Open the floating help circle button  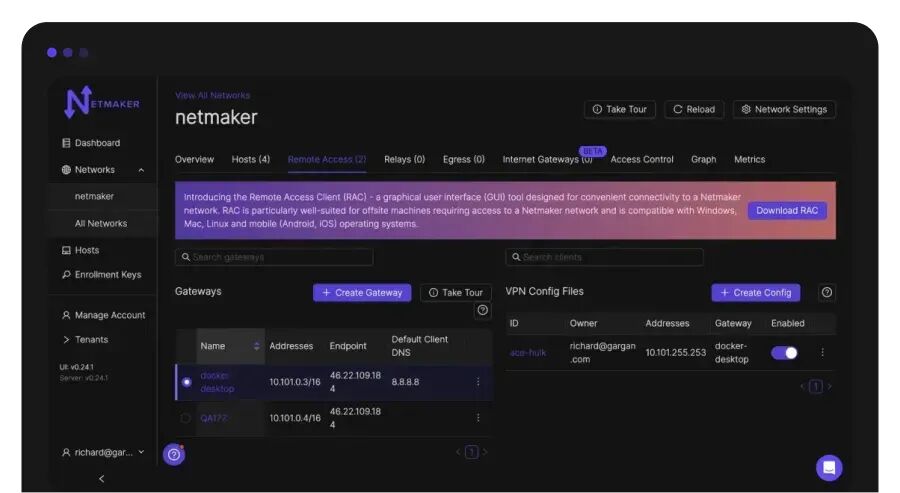click(174, 455)
